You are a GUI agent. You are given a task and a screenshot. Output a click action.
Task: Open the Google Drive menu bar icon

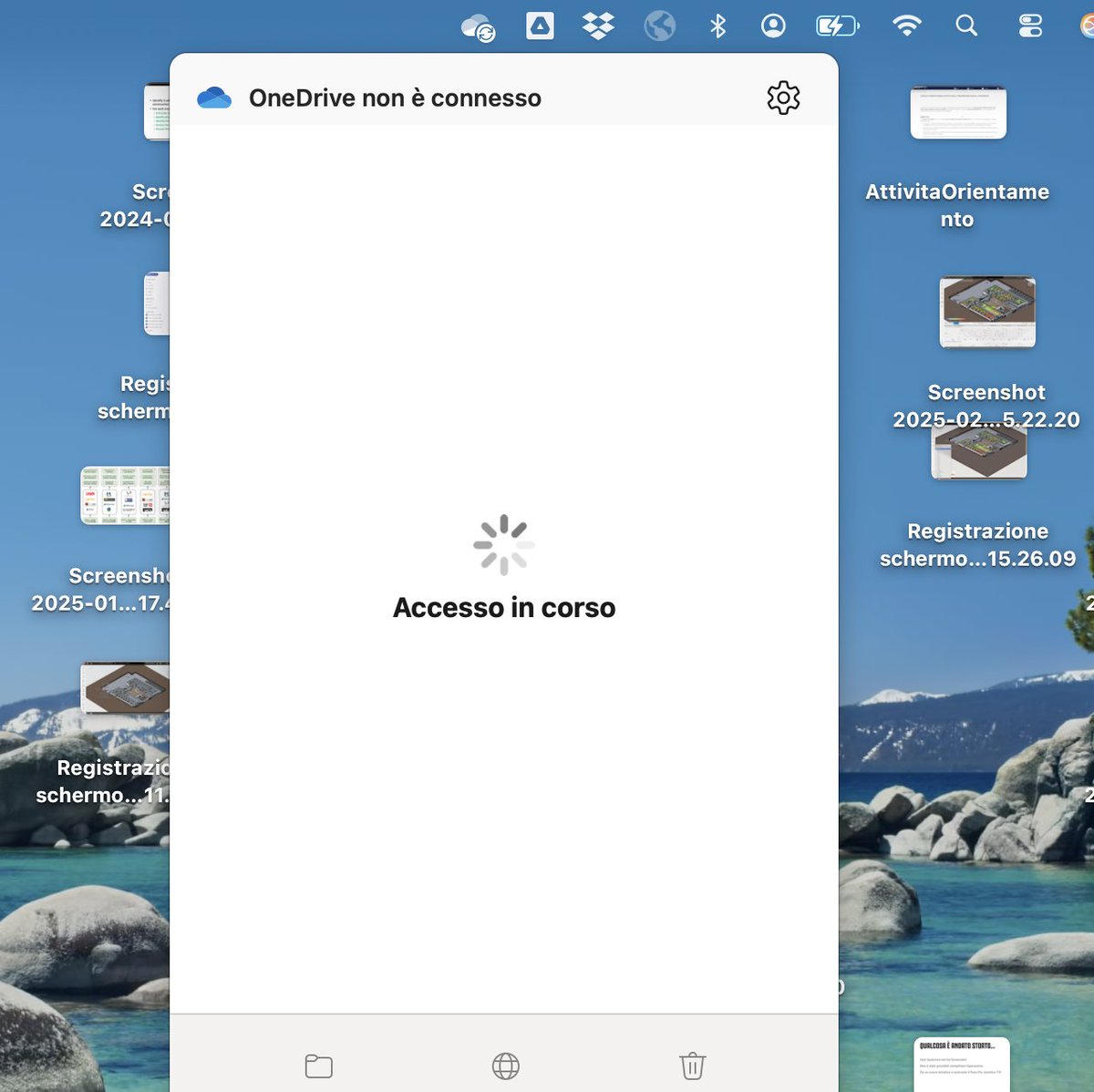(x=540, y=26)
